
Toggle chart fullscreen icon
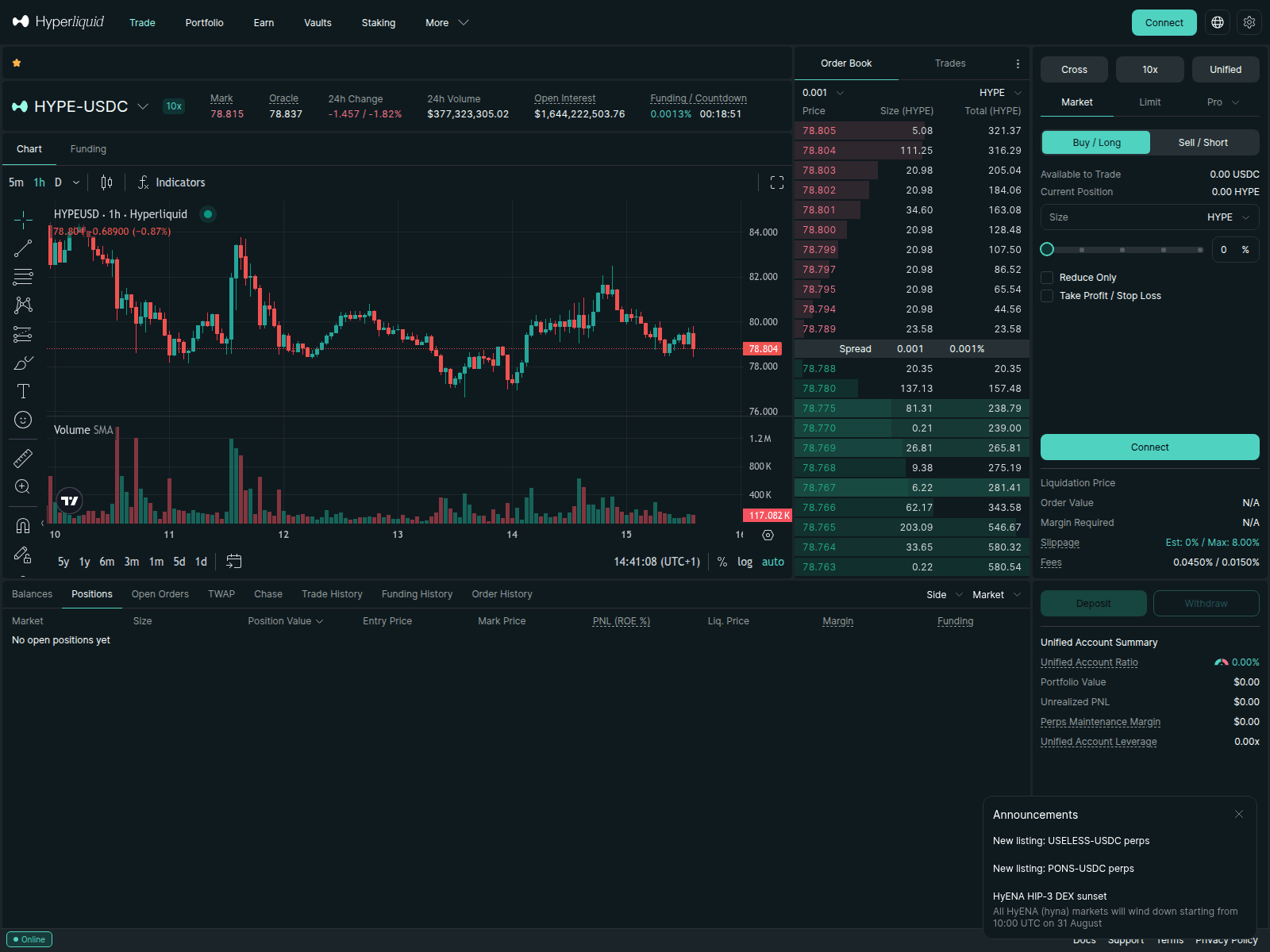[777, 182]
